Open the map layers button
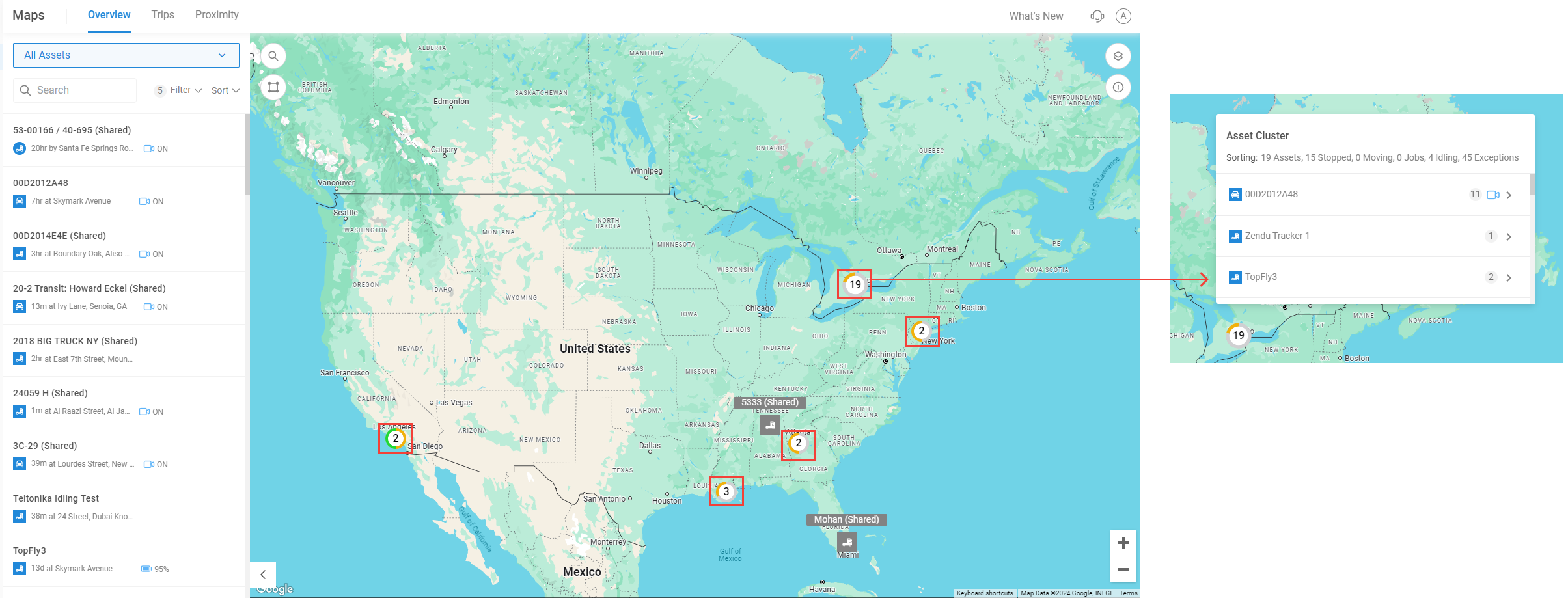1568x598 pixels. (1118, 56)
